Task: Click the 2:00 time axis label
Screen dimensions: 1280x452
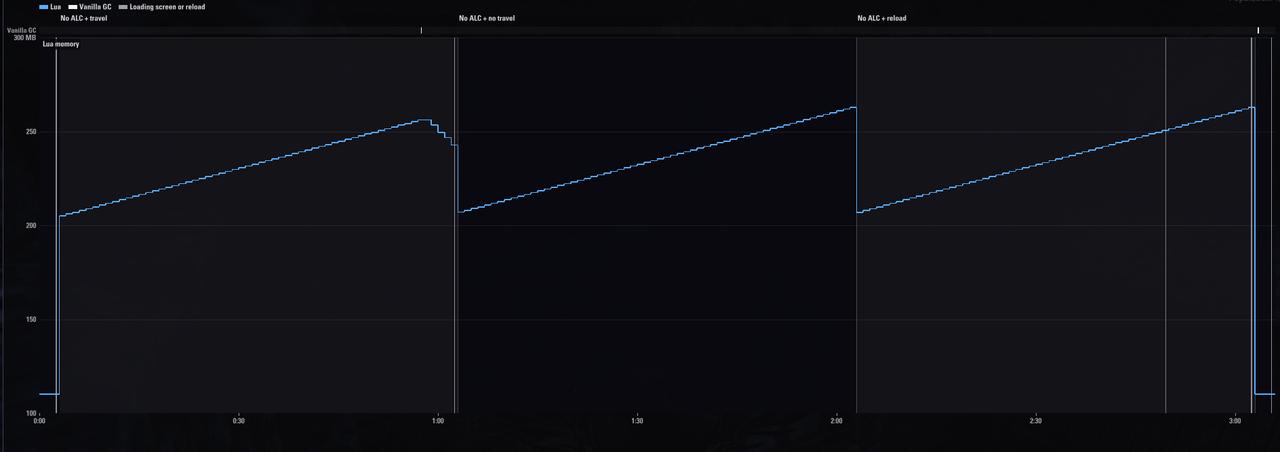Action: (x=836, y=421)
